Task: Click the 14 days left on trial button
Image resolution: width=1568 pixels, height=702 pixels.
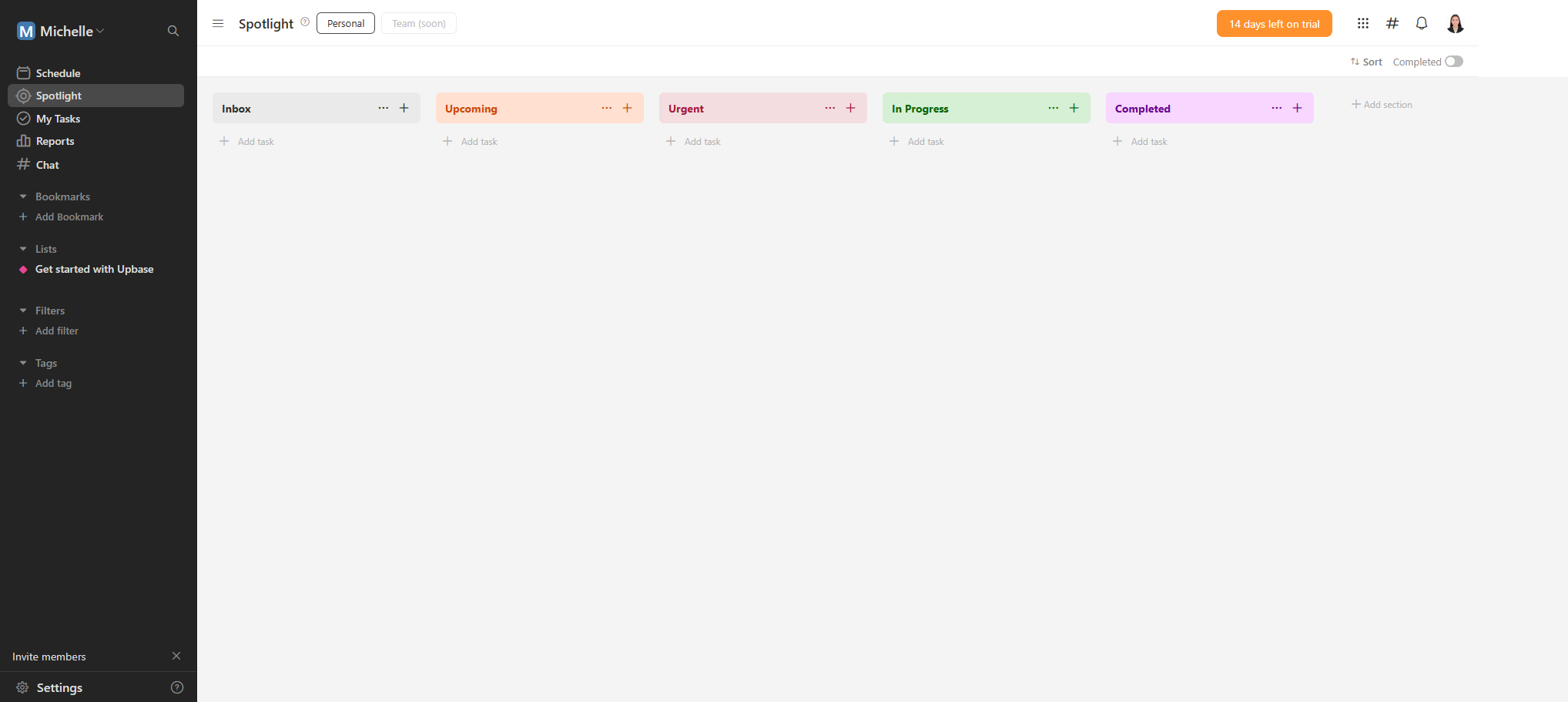Action: tap(1274, 24)
